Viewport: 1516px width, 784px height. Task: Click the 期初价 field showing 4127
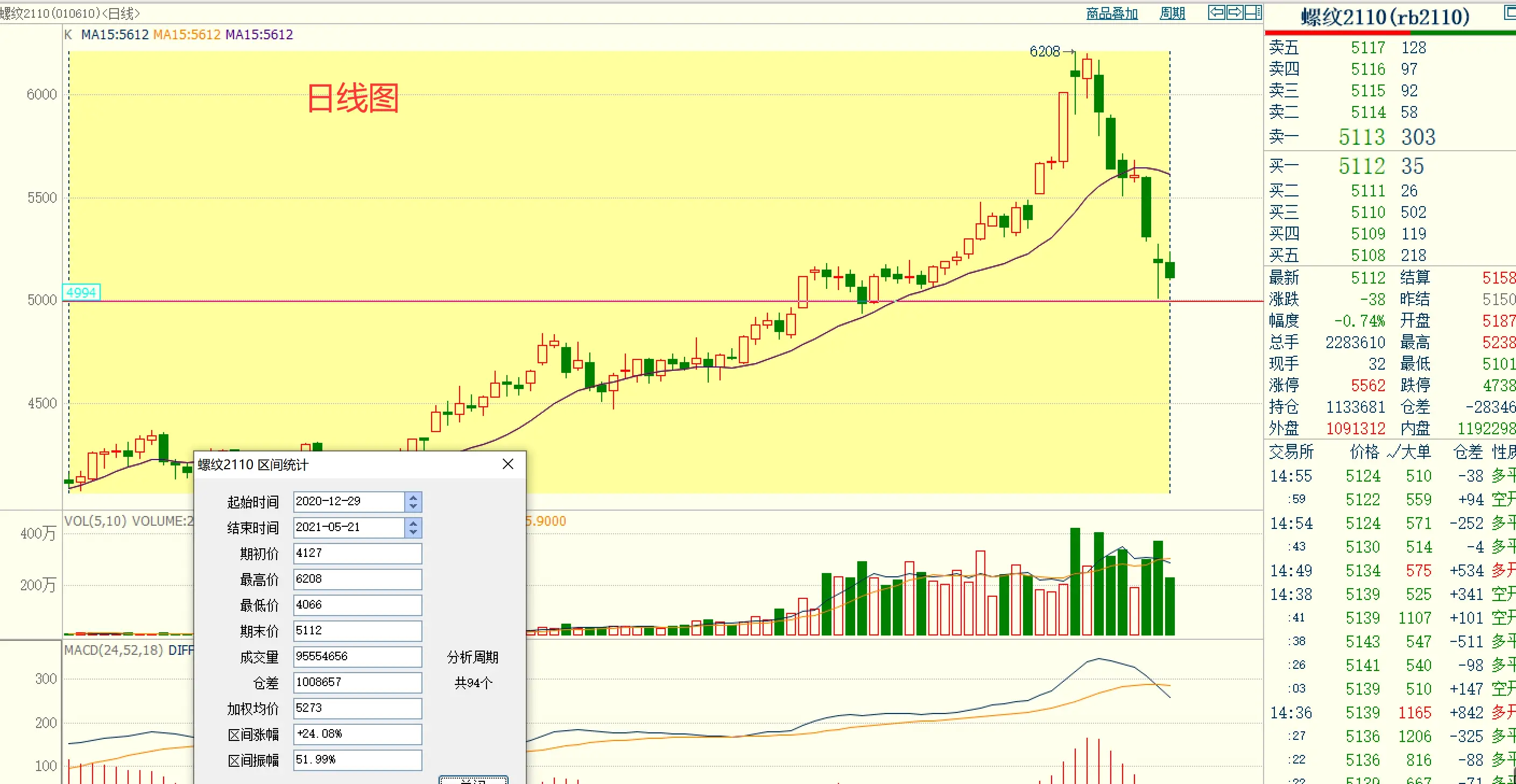357,553
